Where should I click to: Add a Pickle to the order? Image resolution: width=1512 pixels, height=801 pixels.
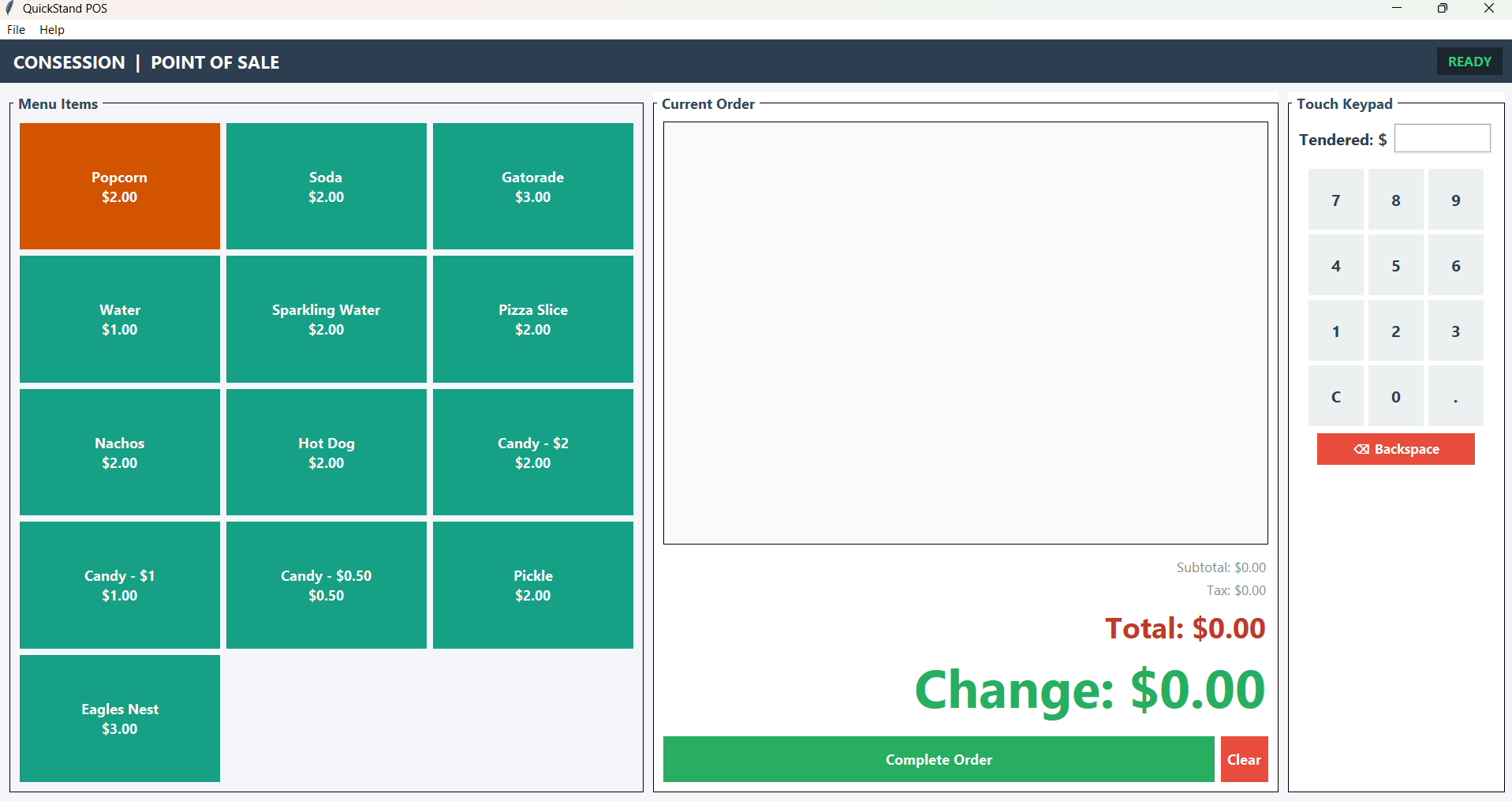[533, 585]
